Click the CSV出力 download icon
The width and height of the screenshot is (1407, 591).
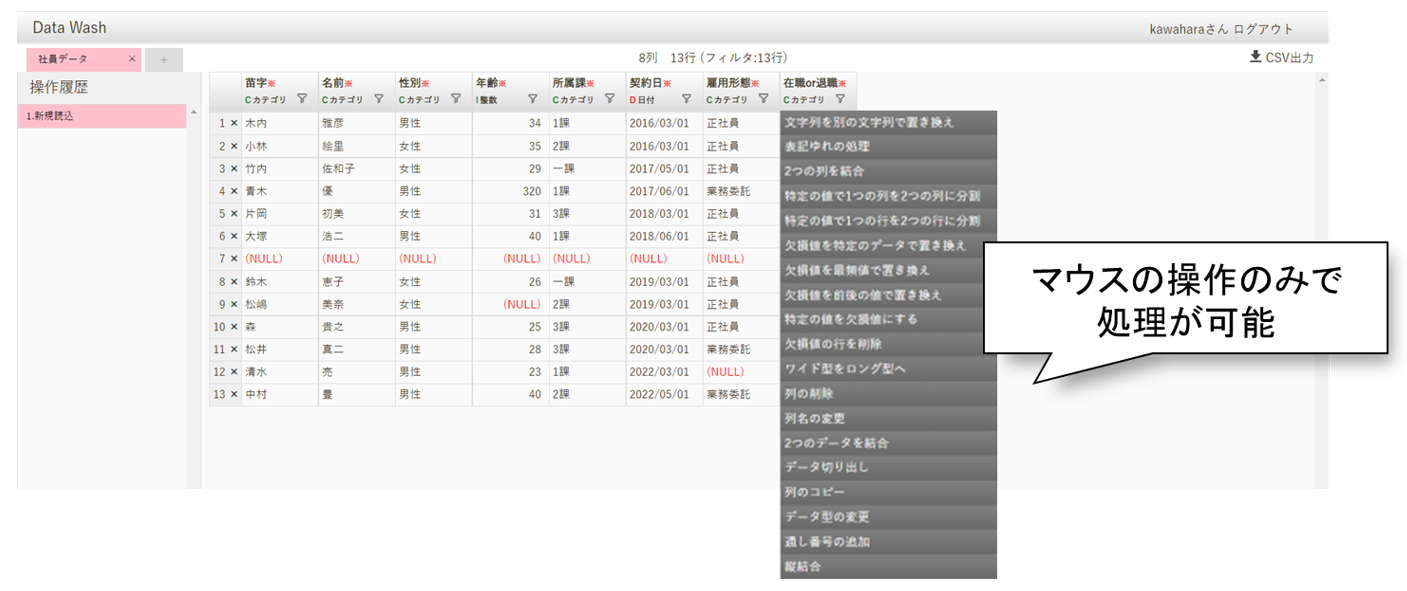[1255, 58]
